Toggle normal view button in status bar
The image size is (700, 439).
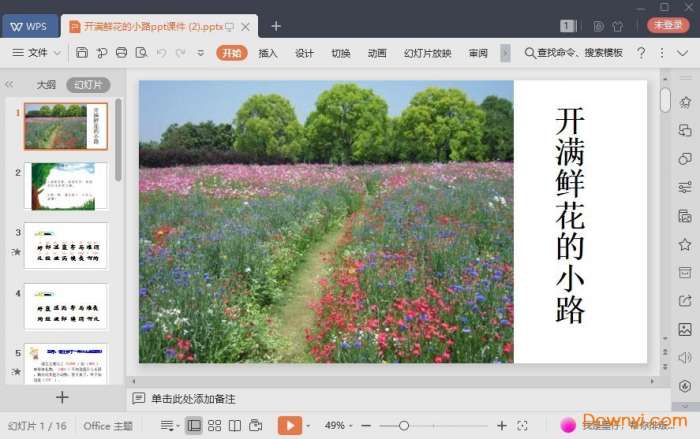tap(194, 426)
